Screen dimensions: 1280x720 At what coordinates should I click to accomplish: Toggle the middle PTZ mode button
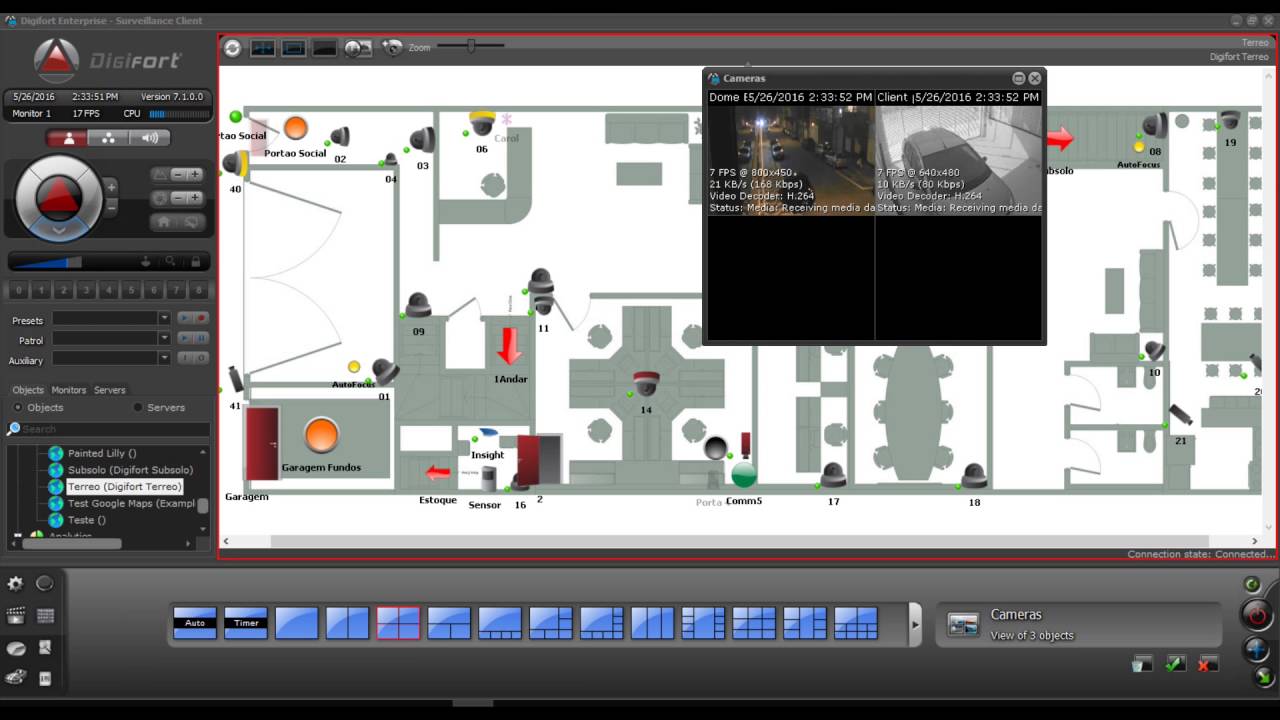pyautogui.click(x=108, y=138)
